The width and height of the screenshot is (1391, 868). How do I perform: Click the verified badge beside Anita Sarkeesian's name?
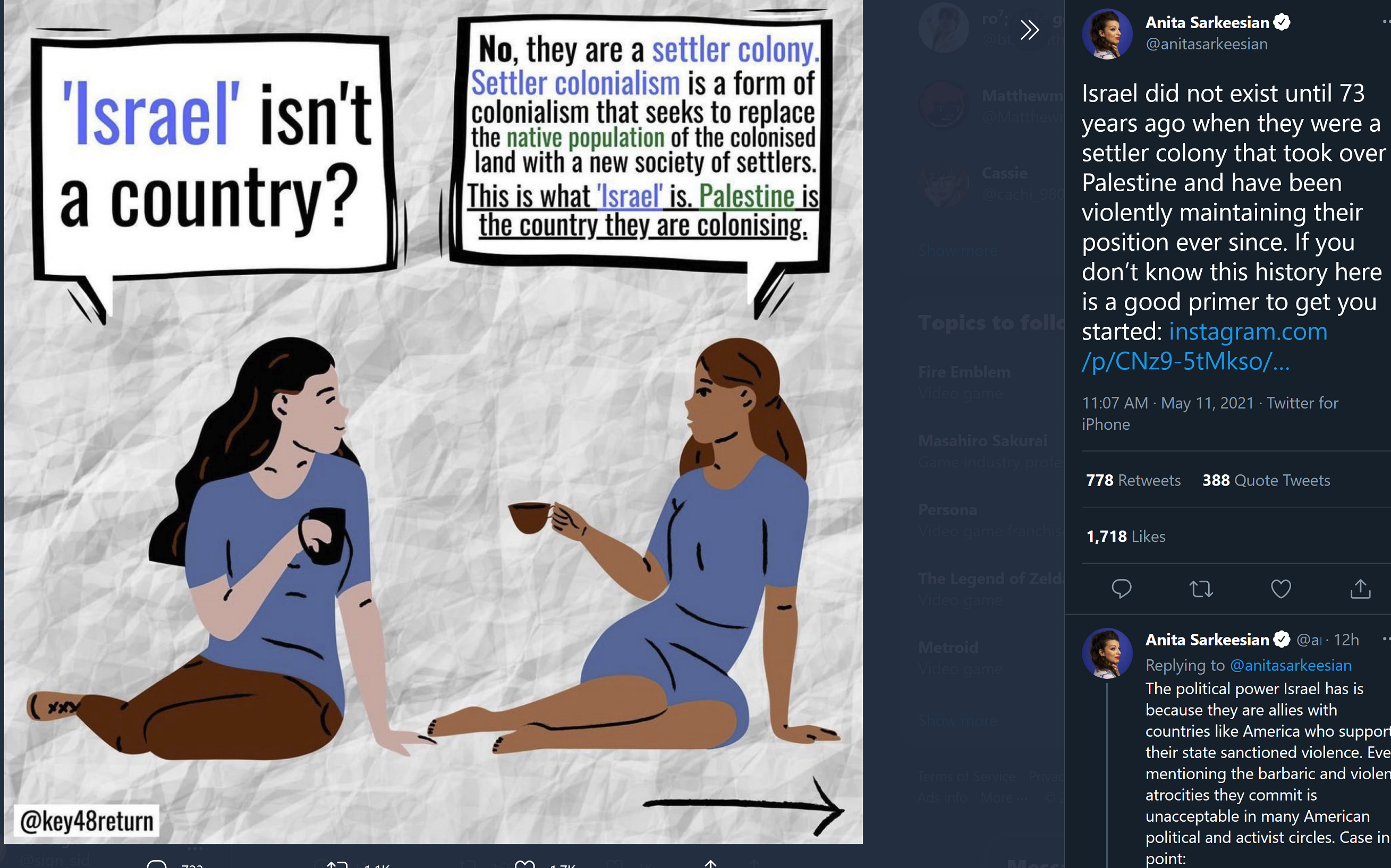pos(1282,22)
